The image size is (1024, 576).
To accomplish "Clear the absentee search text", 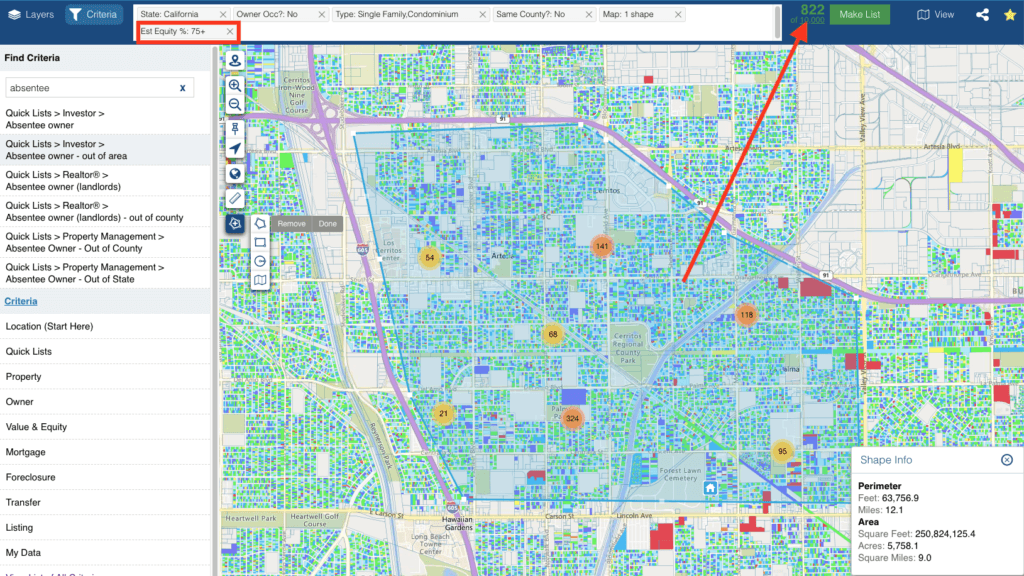I will (x=182, y=88).
